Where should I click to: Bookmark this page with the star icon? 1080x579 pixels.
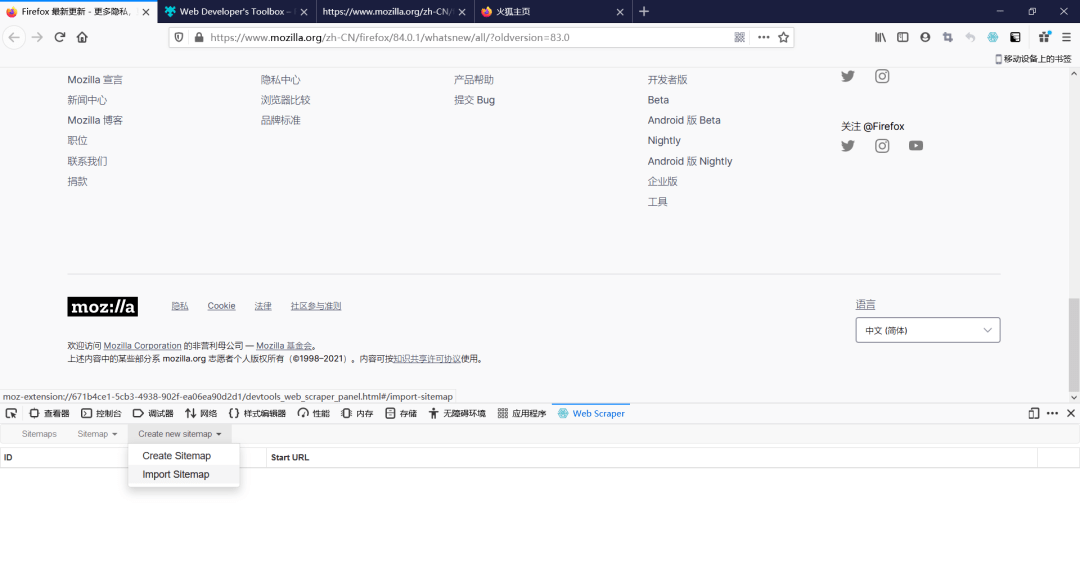pyautogui.click(x=784, y=37)
